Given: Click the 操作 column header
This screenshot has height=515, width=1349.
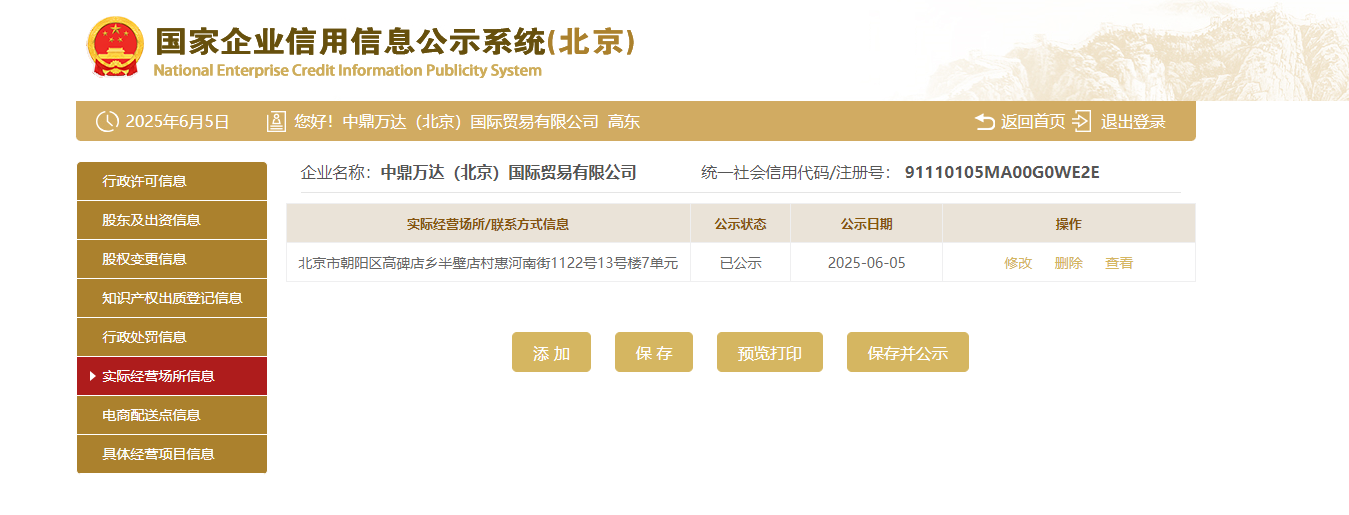Looking at the screenshot, I should coord(1069,224).
